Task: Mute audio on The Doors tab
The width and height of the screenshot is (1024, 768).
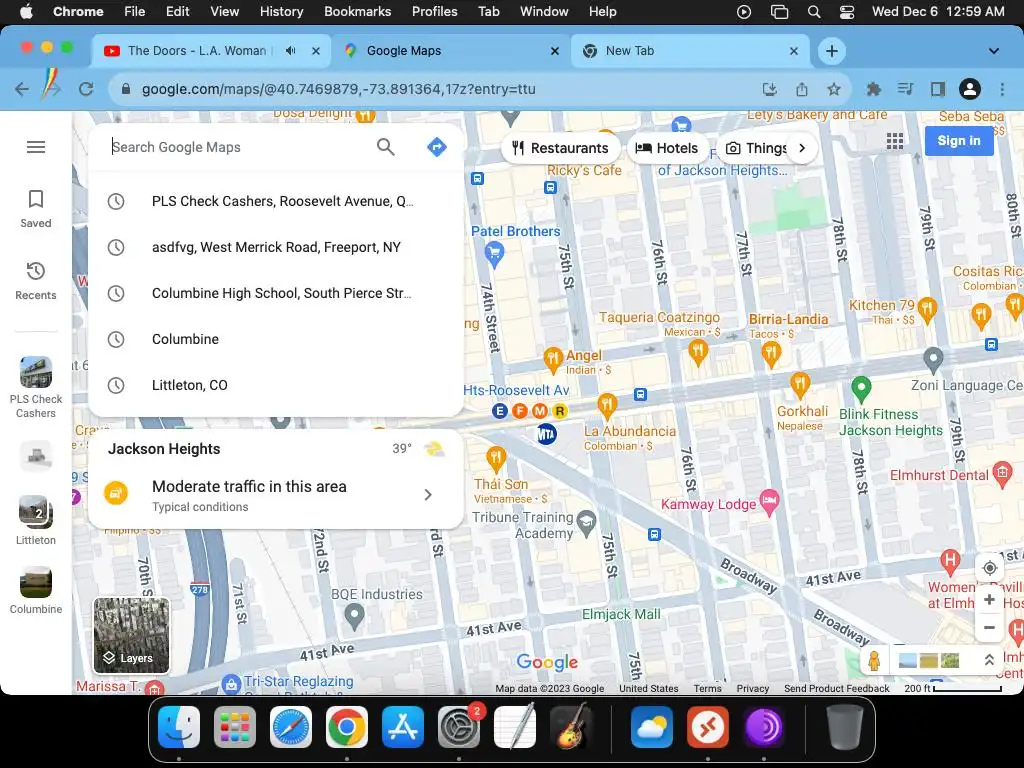Action: pos(291,51)
